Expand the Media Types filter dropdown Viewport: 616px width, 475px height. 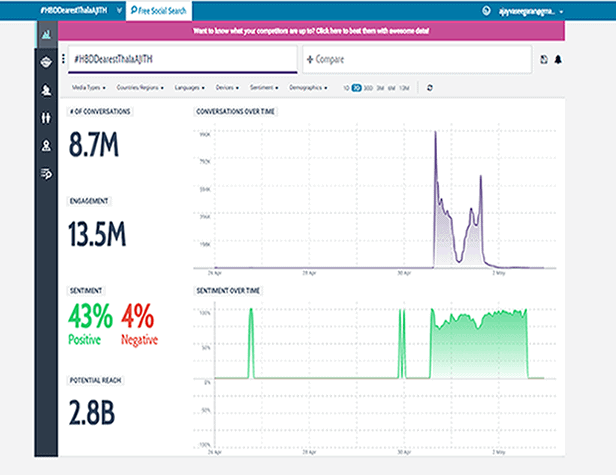click(86, 88)
